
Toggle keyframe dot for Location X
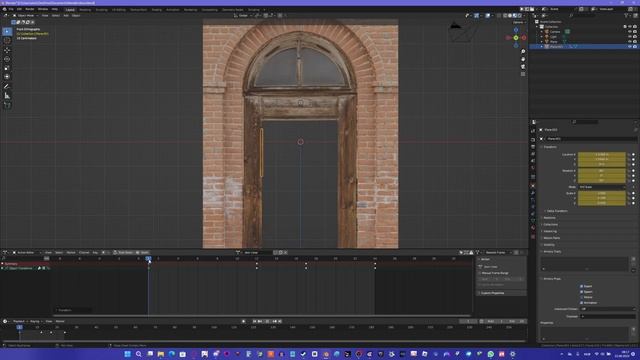[633, 155]
